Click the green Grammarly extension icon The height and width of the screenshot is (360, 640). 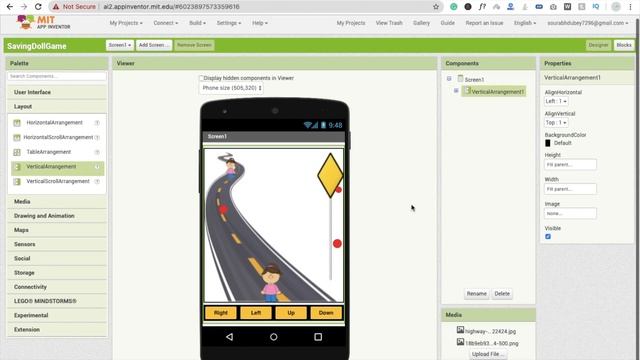[x=453, y=7]
